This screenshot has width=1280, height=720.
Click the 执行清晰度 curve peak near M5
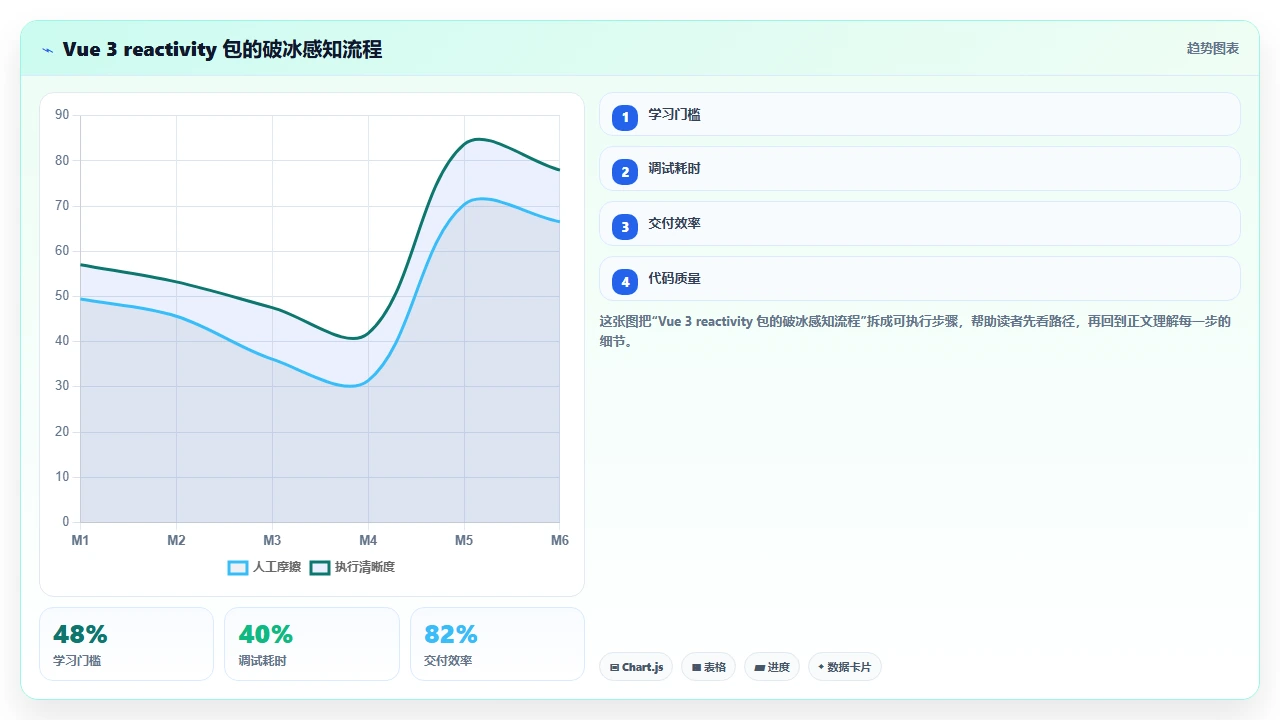click(x=478, y=139)
